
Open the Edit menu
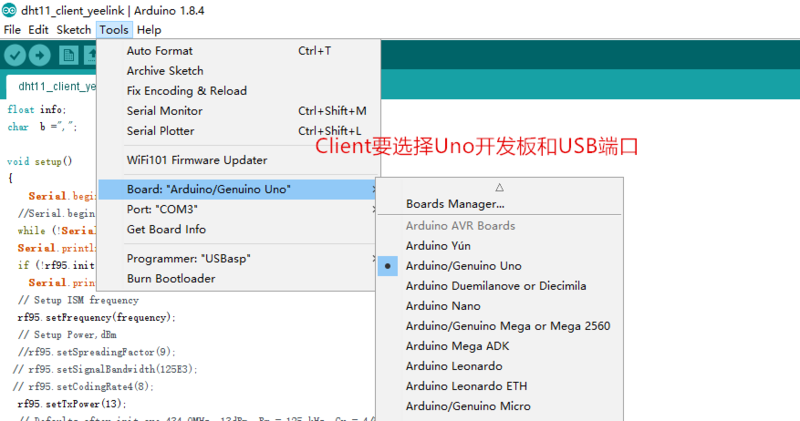click(38, 30)
